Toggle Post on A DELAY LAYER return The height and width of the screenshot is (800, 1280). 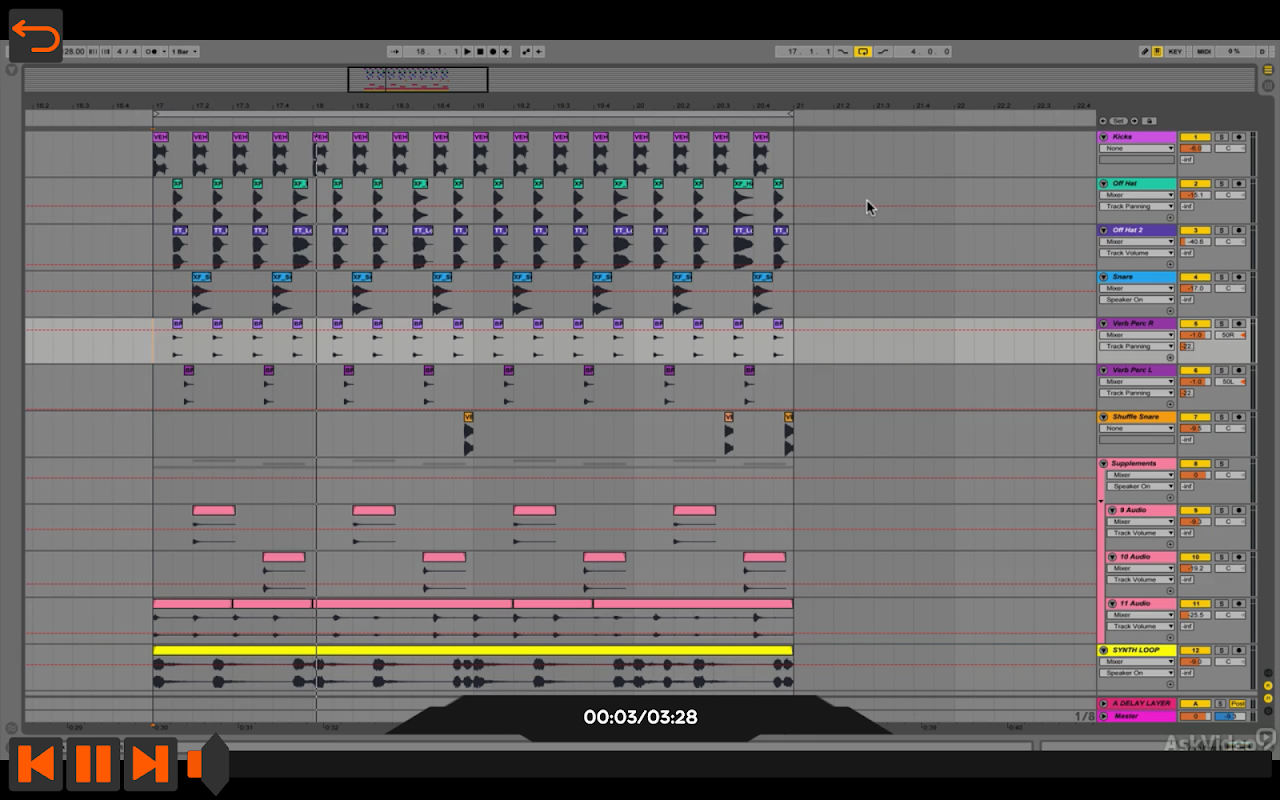[1238, 703]
